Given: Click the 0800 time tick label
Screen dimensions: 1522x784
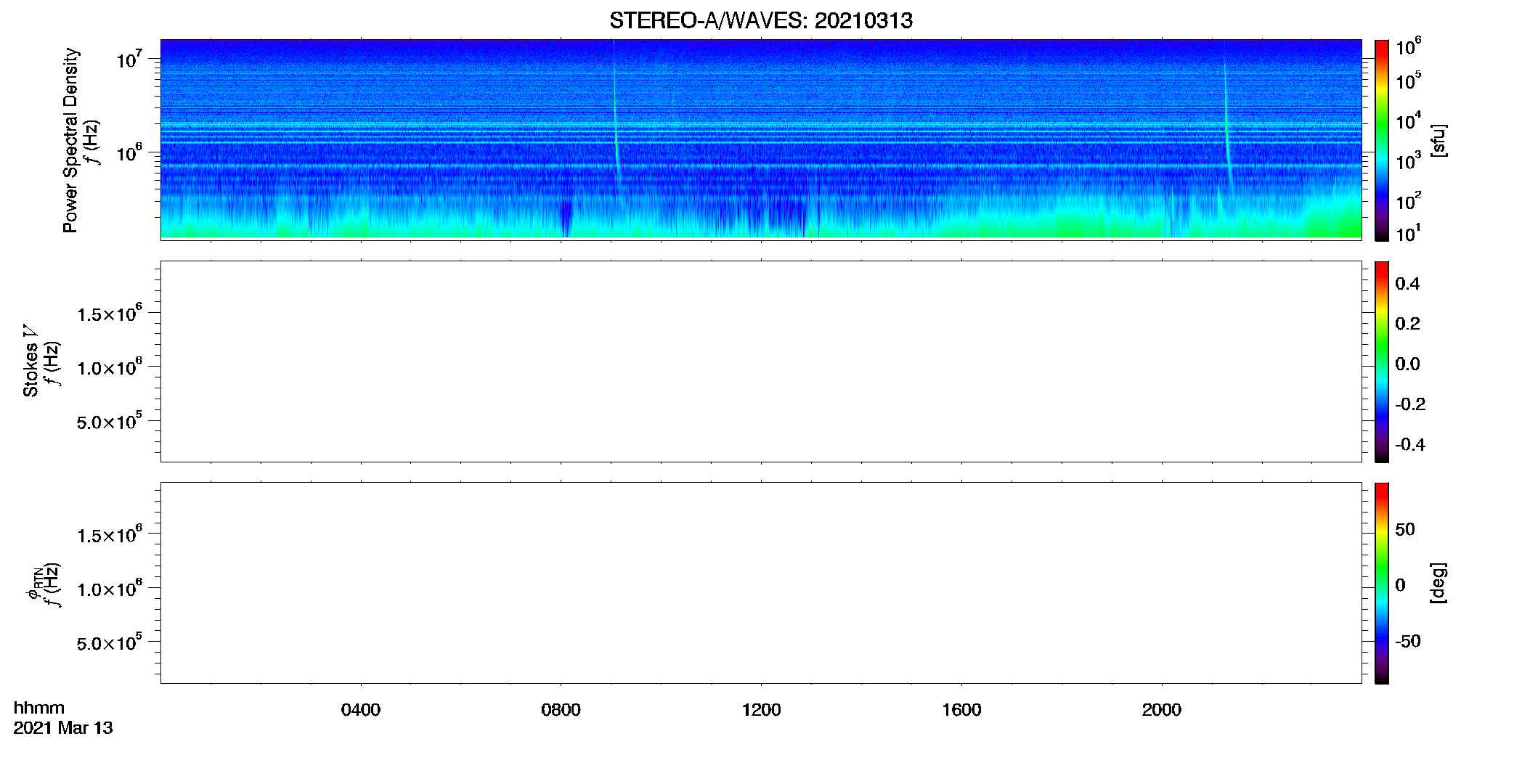Looking at the screenshot, I should [561, 710].
